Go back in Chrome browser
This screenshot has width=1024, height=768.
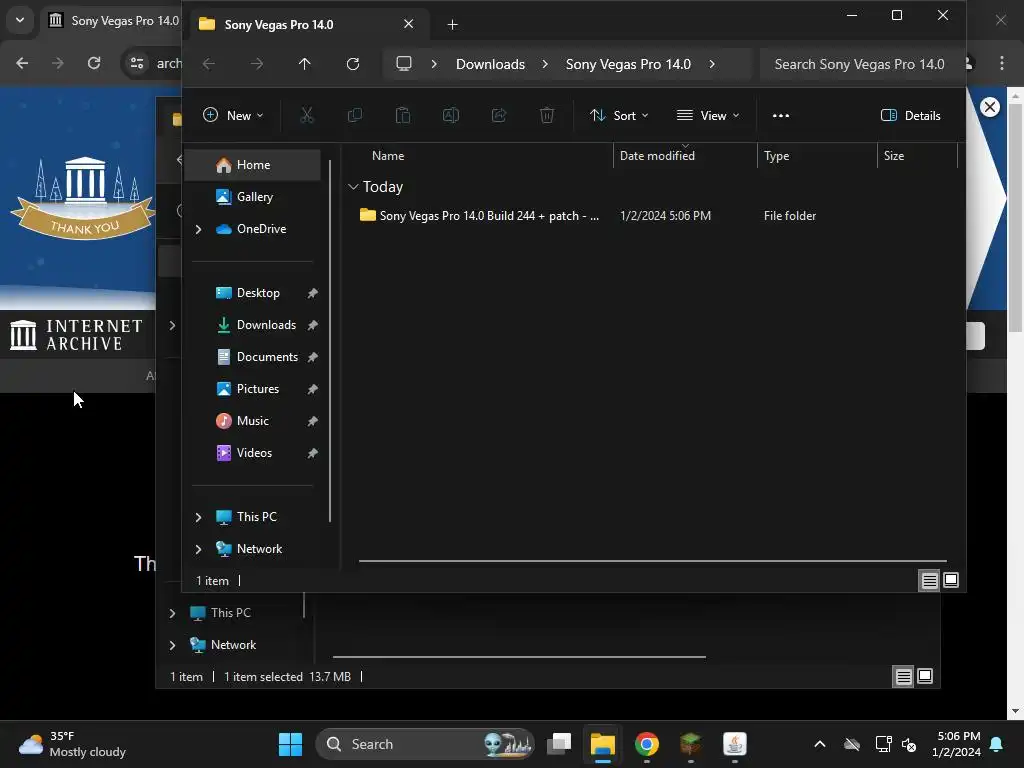pos(22,63)
